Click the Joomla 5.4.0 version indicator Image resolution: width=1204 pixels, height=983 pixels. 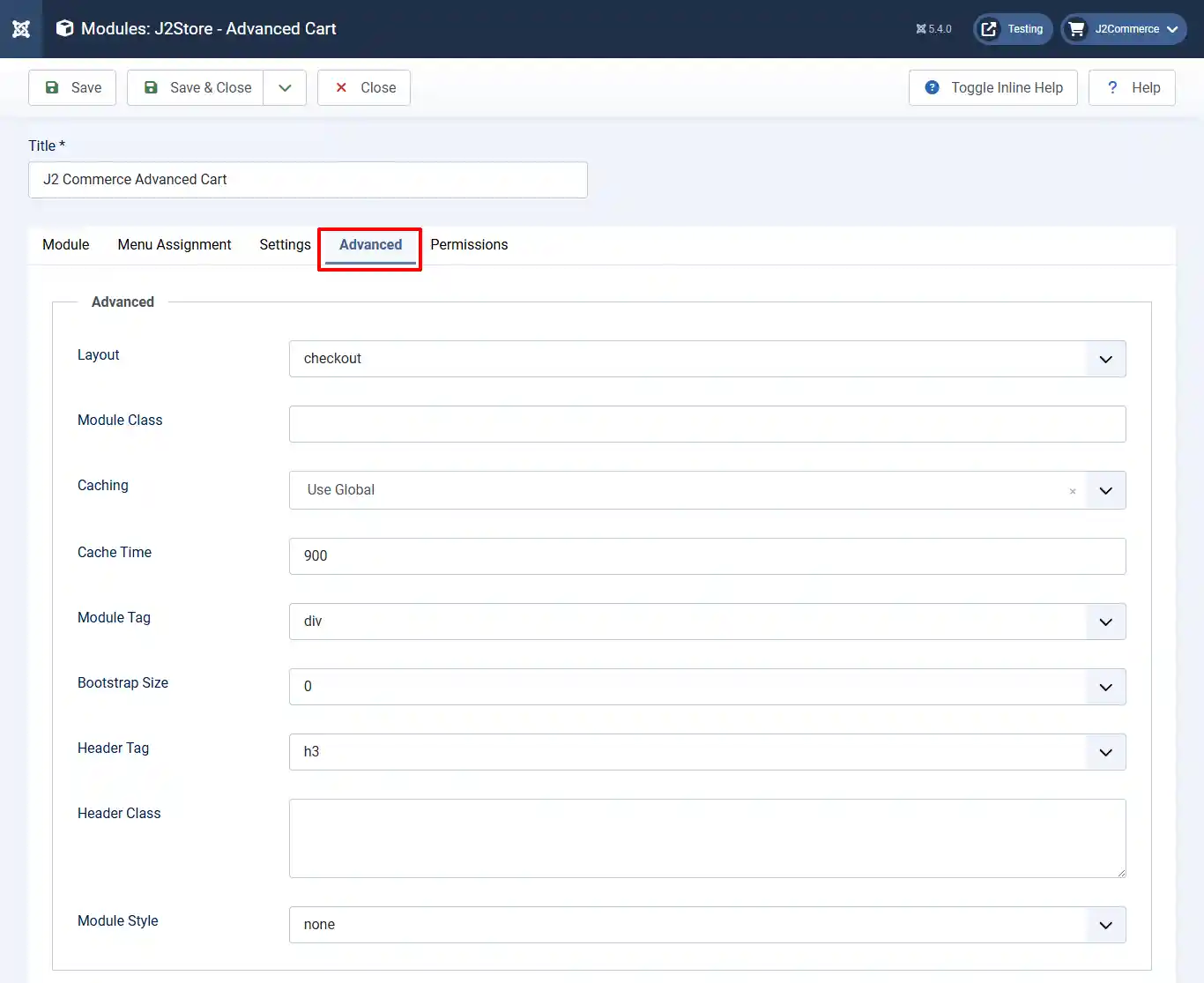point(933,29)
